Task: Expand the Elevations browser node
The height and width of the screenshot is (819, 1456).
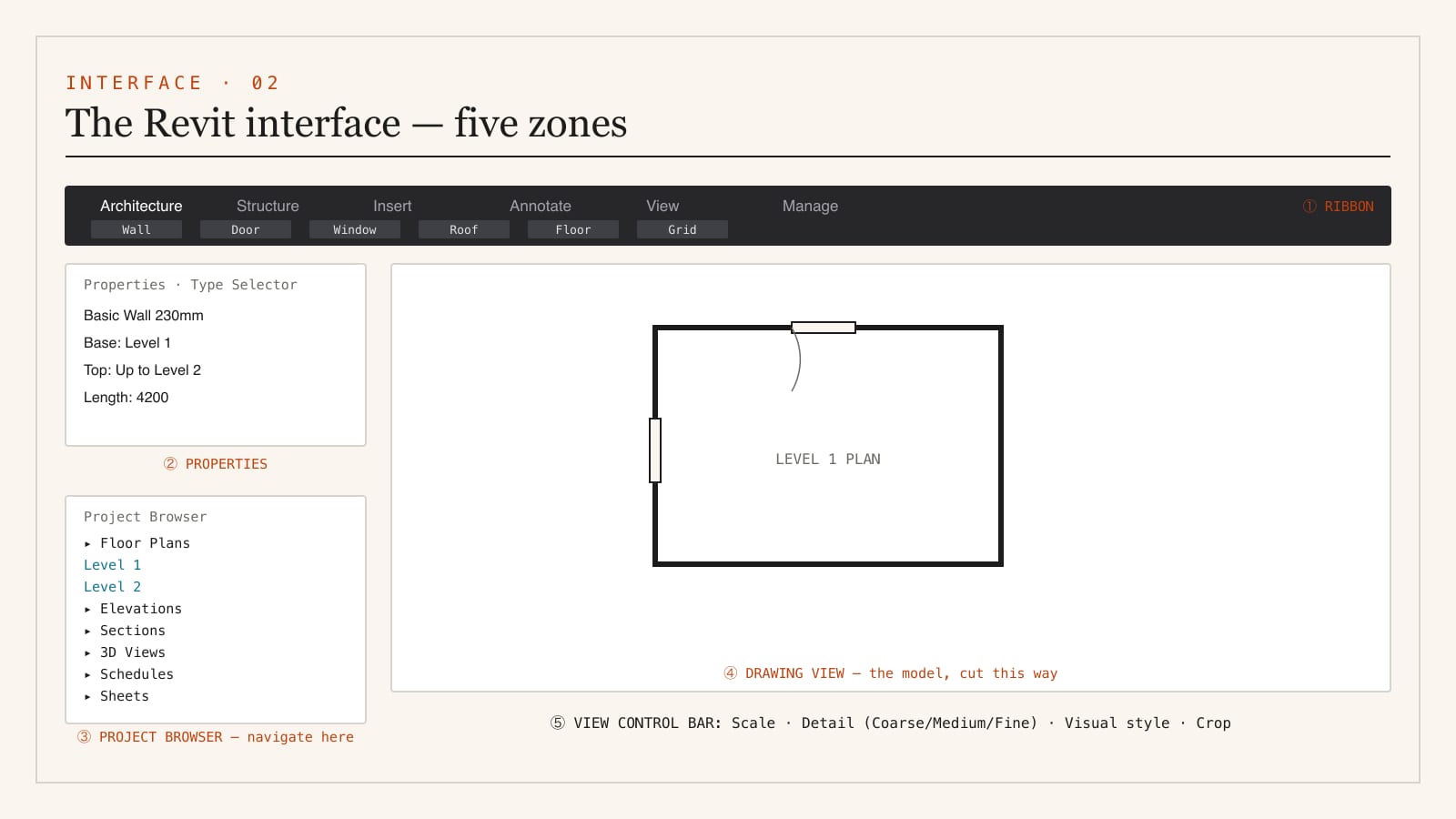Action: click(x=133, y=609)
